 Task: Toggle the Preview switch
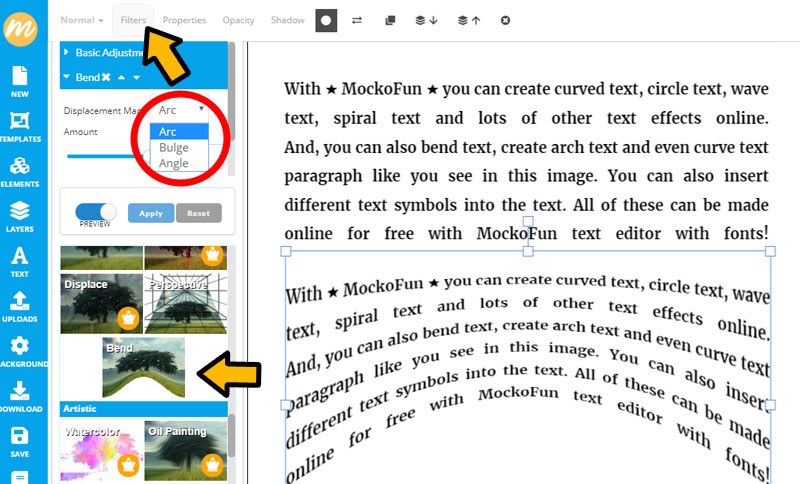point(95,212)
